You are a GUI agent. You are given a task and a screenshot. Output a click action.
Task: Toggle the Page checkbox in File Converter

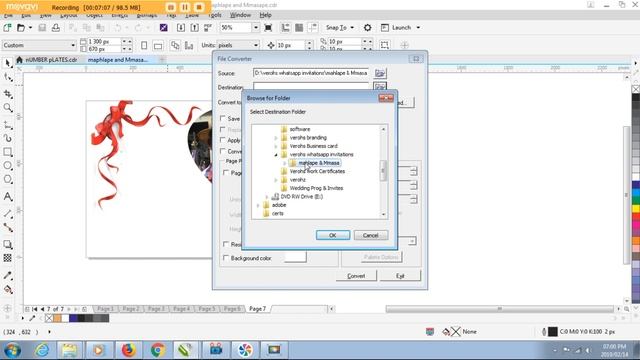pos(226,173)
